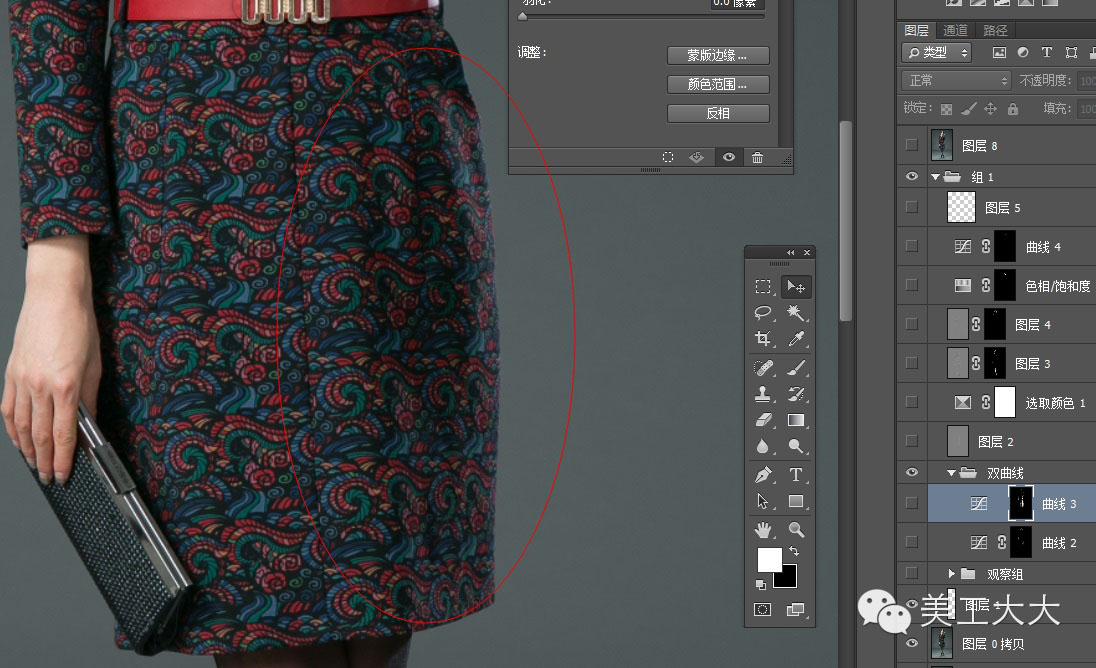Open the 类型 layer filter dropdown

(937, 52)
